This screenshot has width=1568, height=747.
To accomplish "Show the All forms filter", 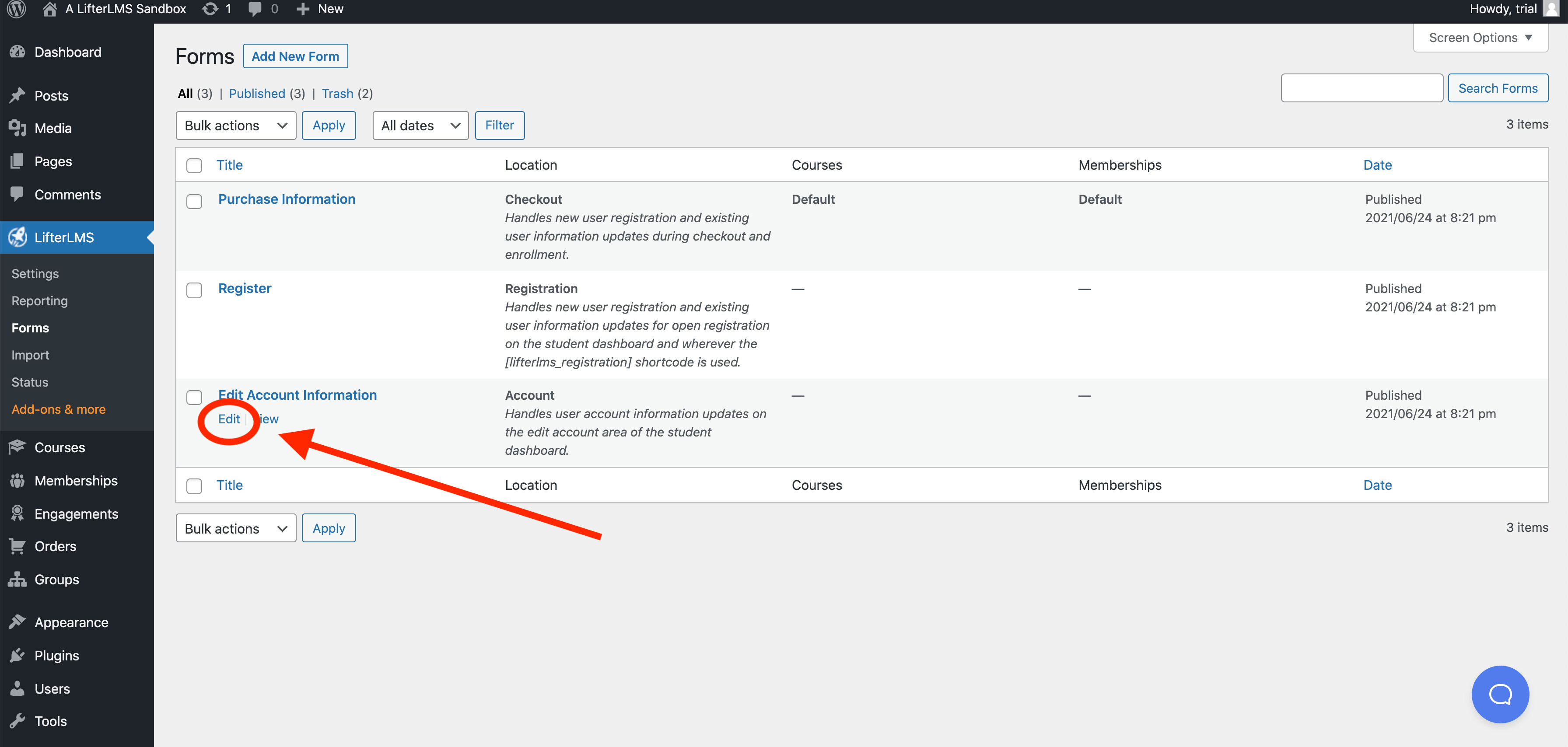I will click(185, 93).
